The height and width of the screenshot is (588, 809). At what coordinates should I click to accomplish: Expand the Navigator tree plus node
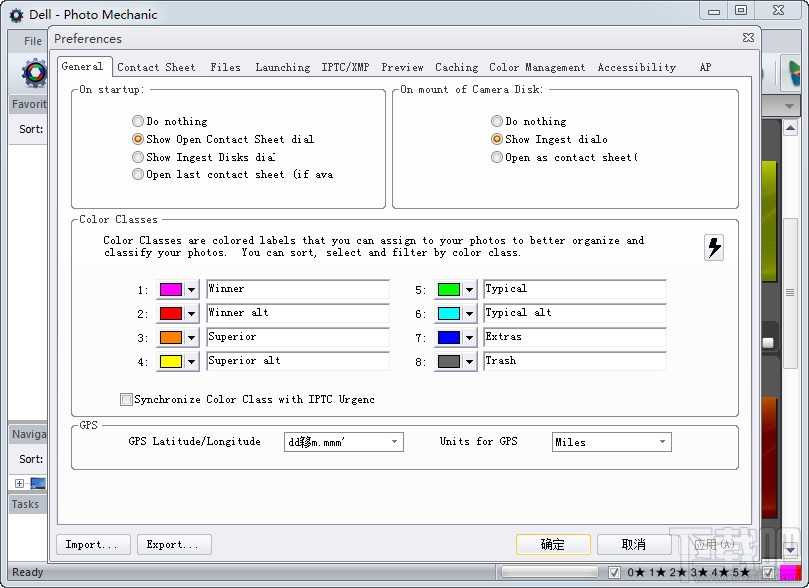point(19,483)
